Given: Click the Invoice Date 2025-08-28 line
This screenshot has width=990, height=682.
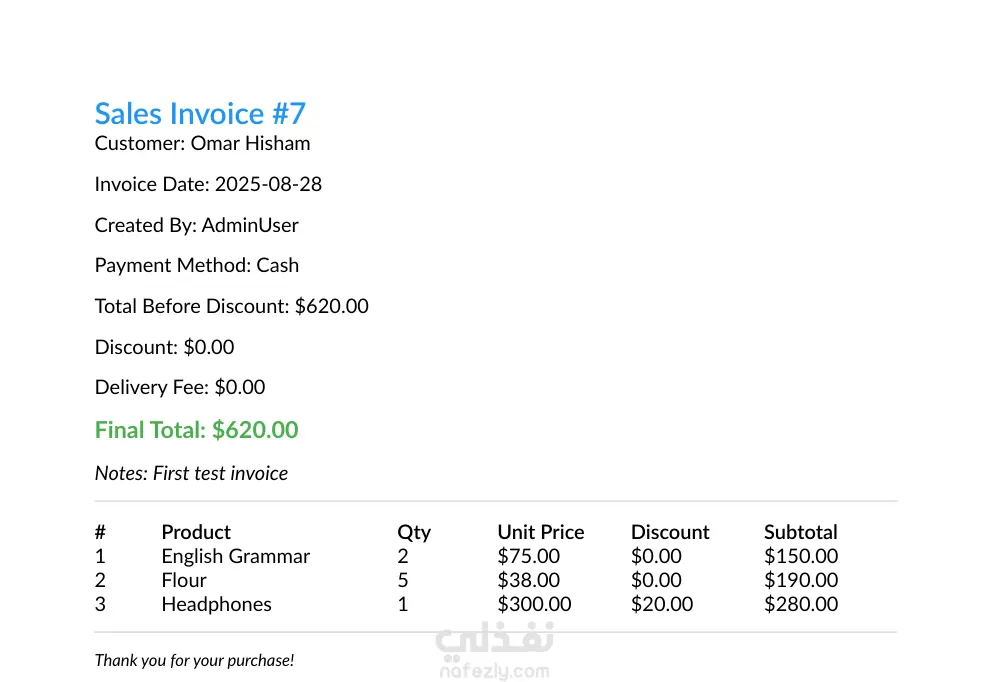Looking at the screenshot, I should [x=208, y=184].
